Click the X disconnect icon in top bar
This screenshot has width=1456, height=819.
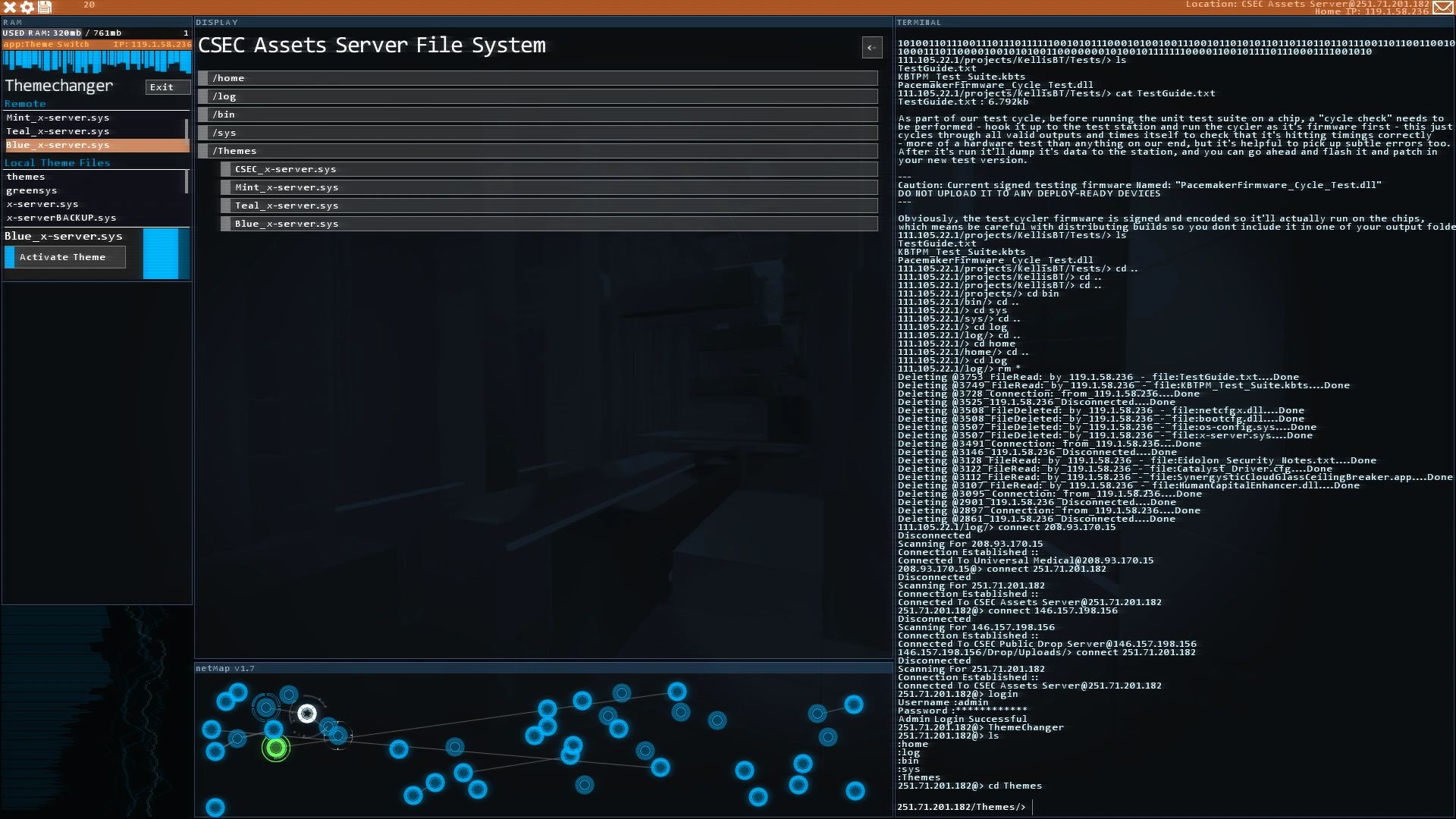click(x=10, y=7)
